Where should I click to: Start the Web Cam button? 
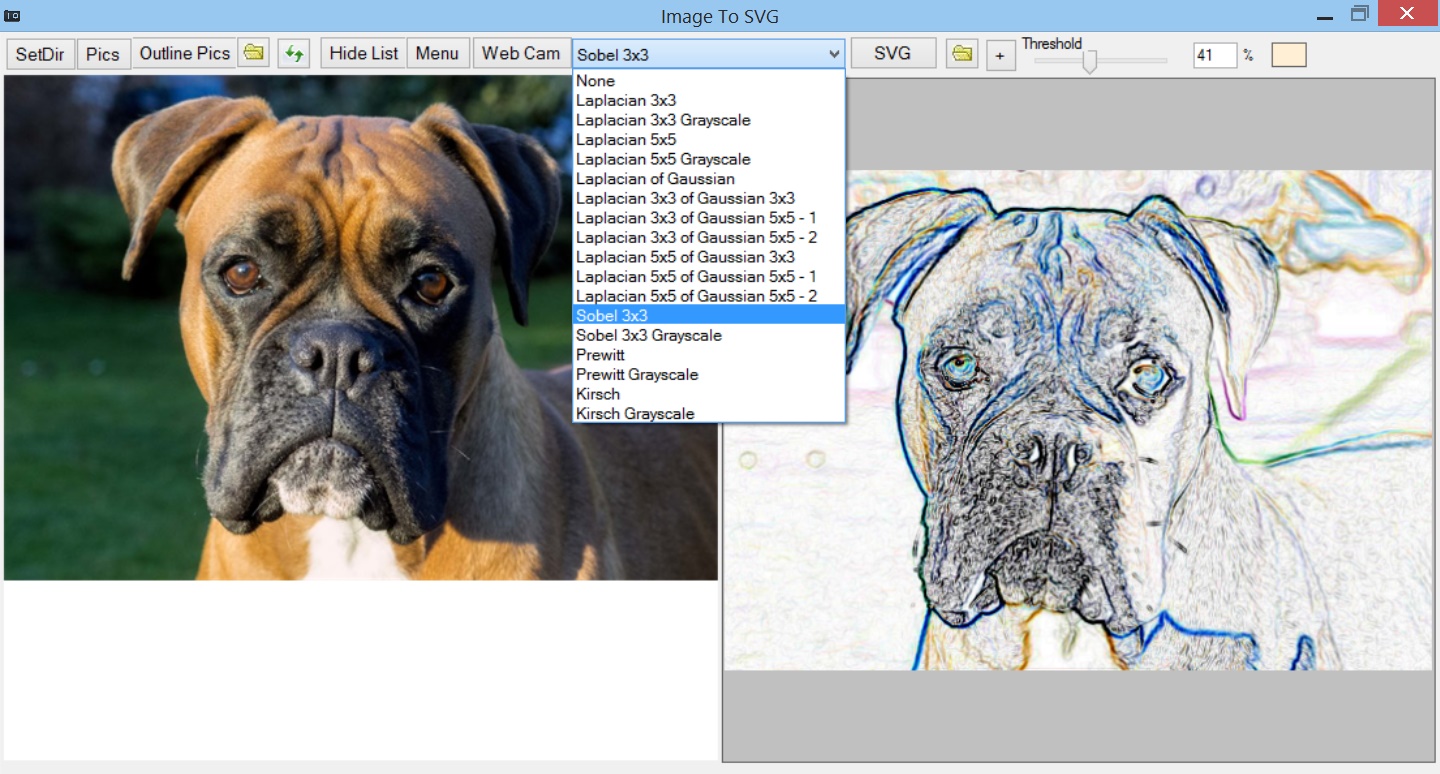521,54
